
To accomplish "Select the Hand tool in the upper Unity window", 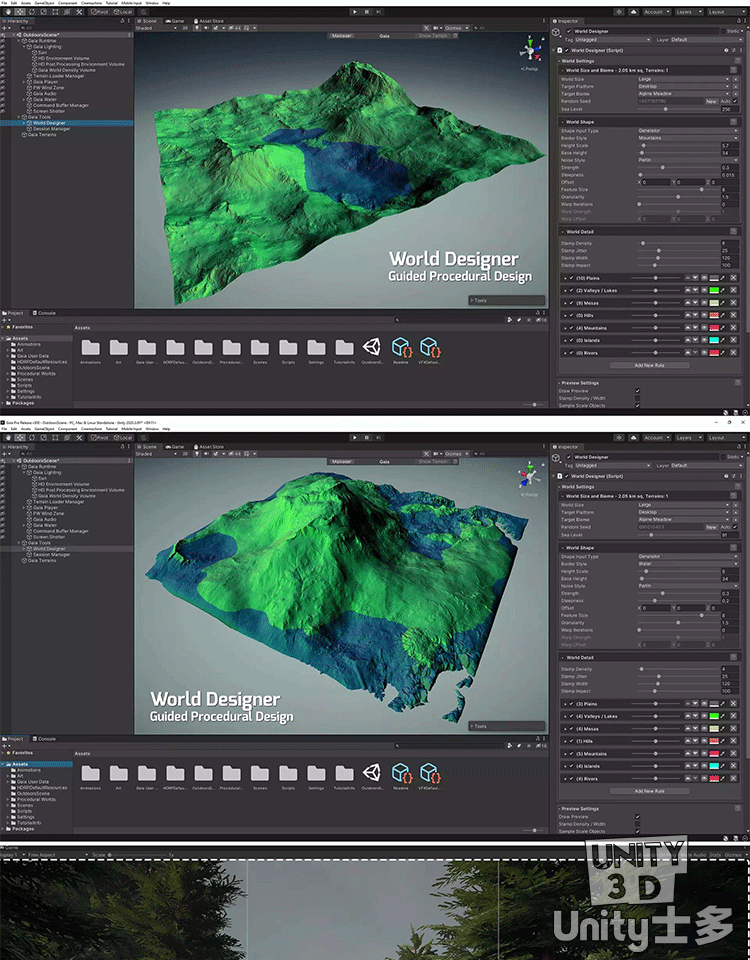I will pyautogui.click(x=8, y=12).
